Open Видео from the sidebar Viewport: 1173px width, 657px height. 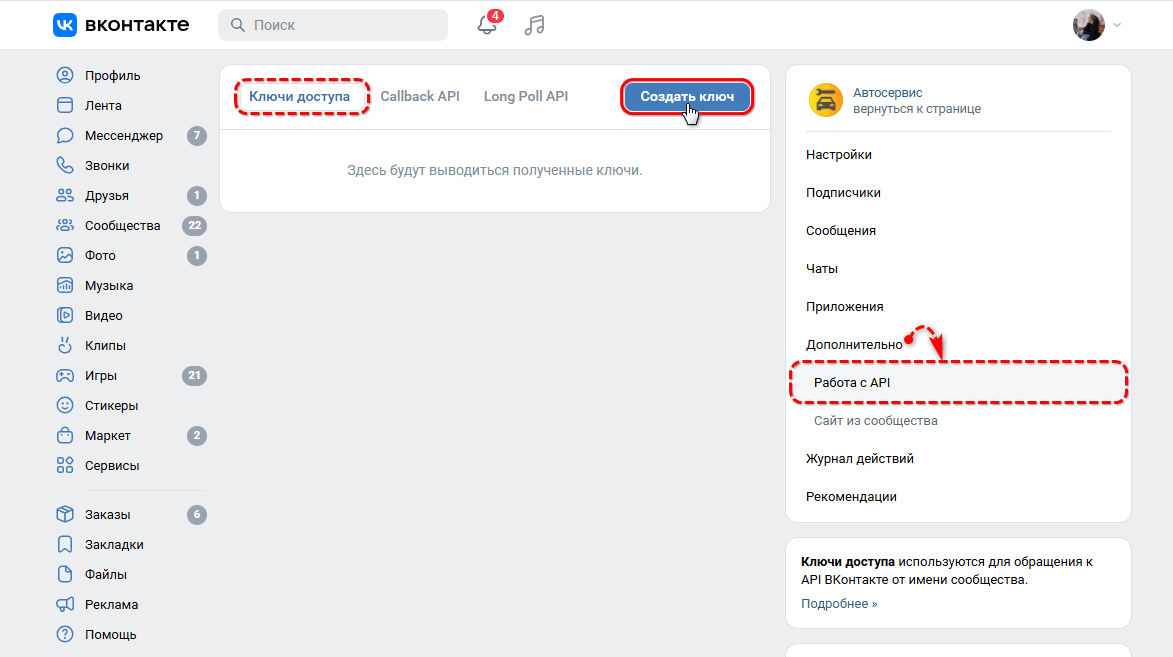[65, 315]
